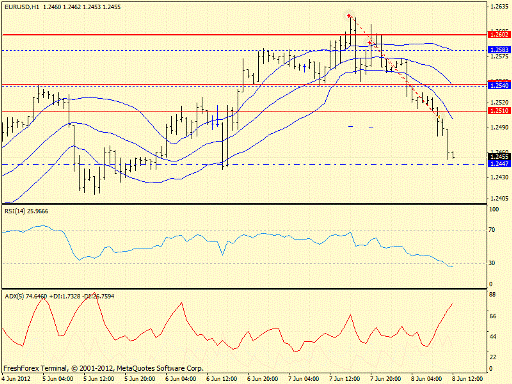This screenshot has width=512, height=384.
Task: Click the 5 Jun 12:00 time label
Action: click(99, 379)
